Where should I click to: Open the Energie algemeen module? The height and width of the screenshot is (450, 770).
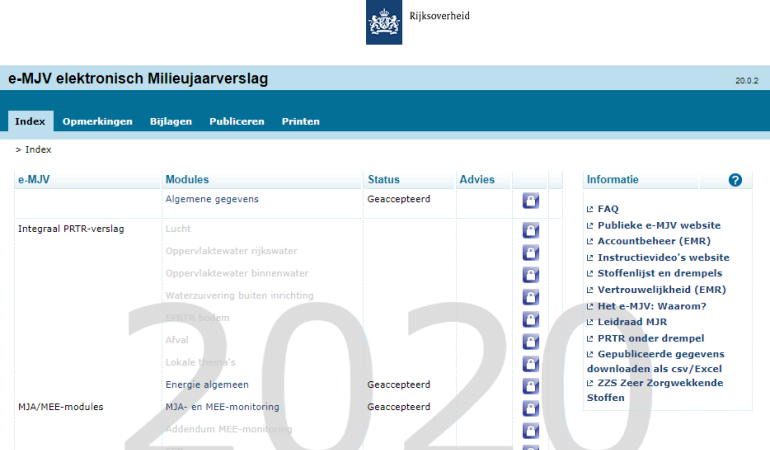[x=207, y=385]
